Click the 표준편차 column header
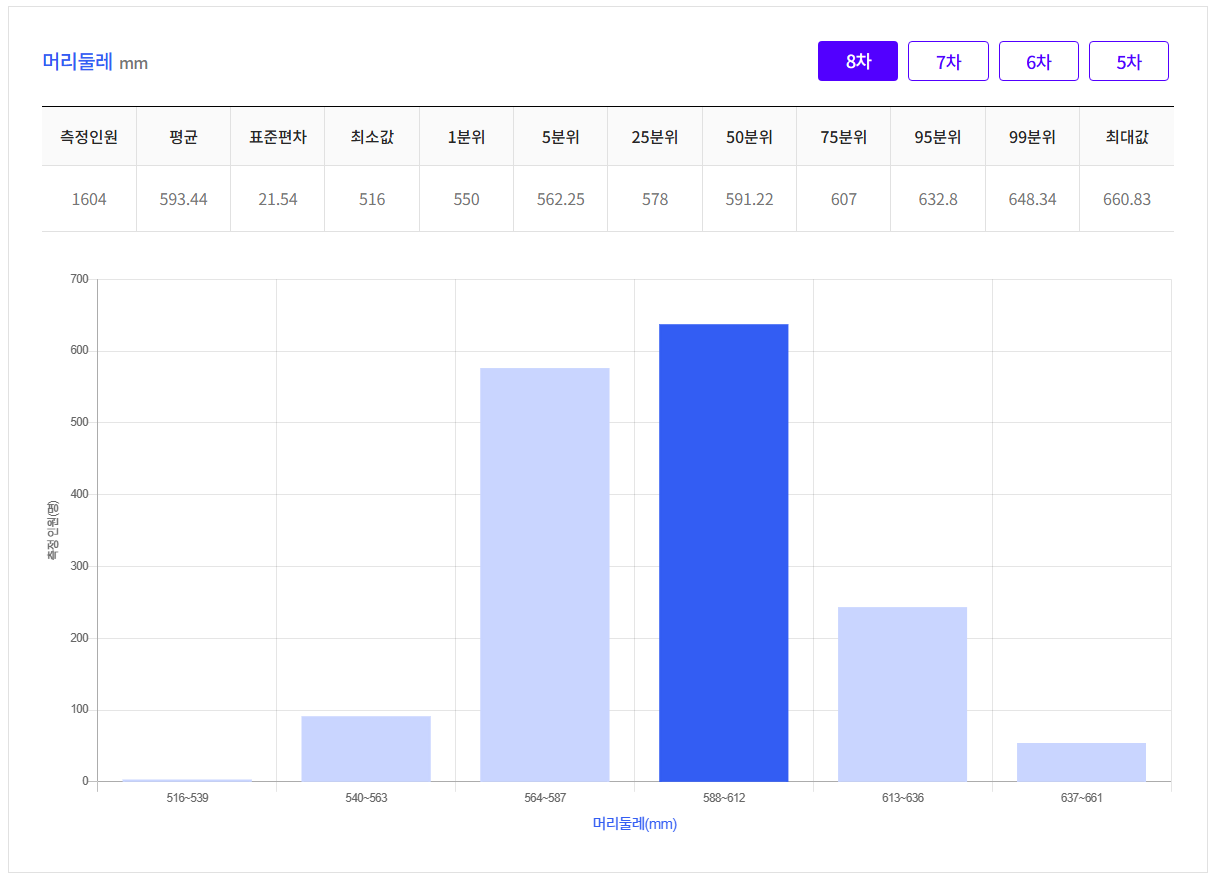Image resolution: width=1219 pixels, height=882 pixels. pos(278,137)
